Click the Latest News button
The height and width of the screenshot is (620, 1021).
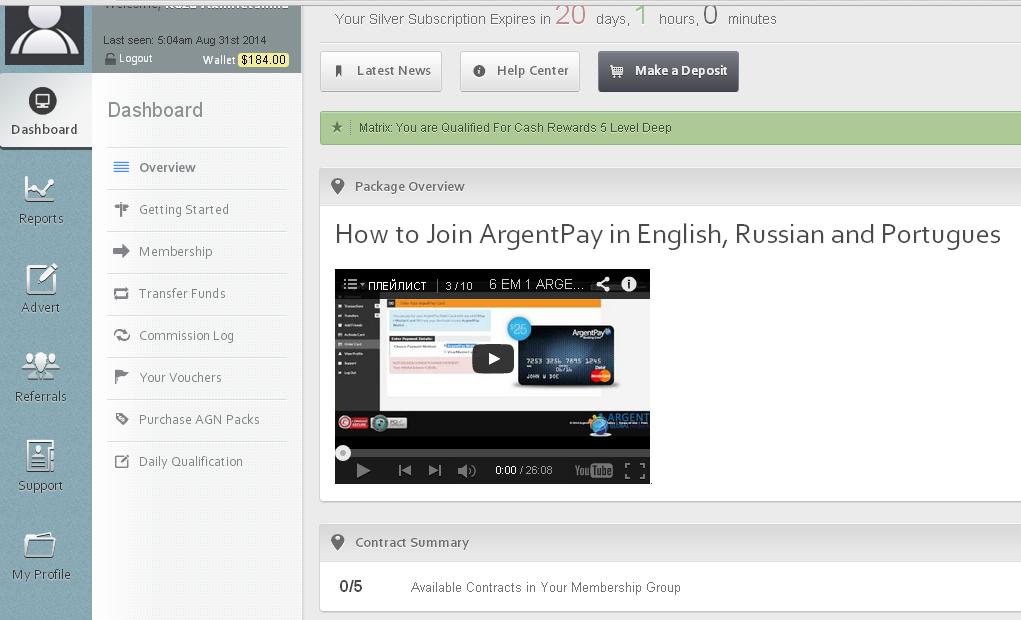coord(381,71)
